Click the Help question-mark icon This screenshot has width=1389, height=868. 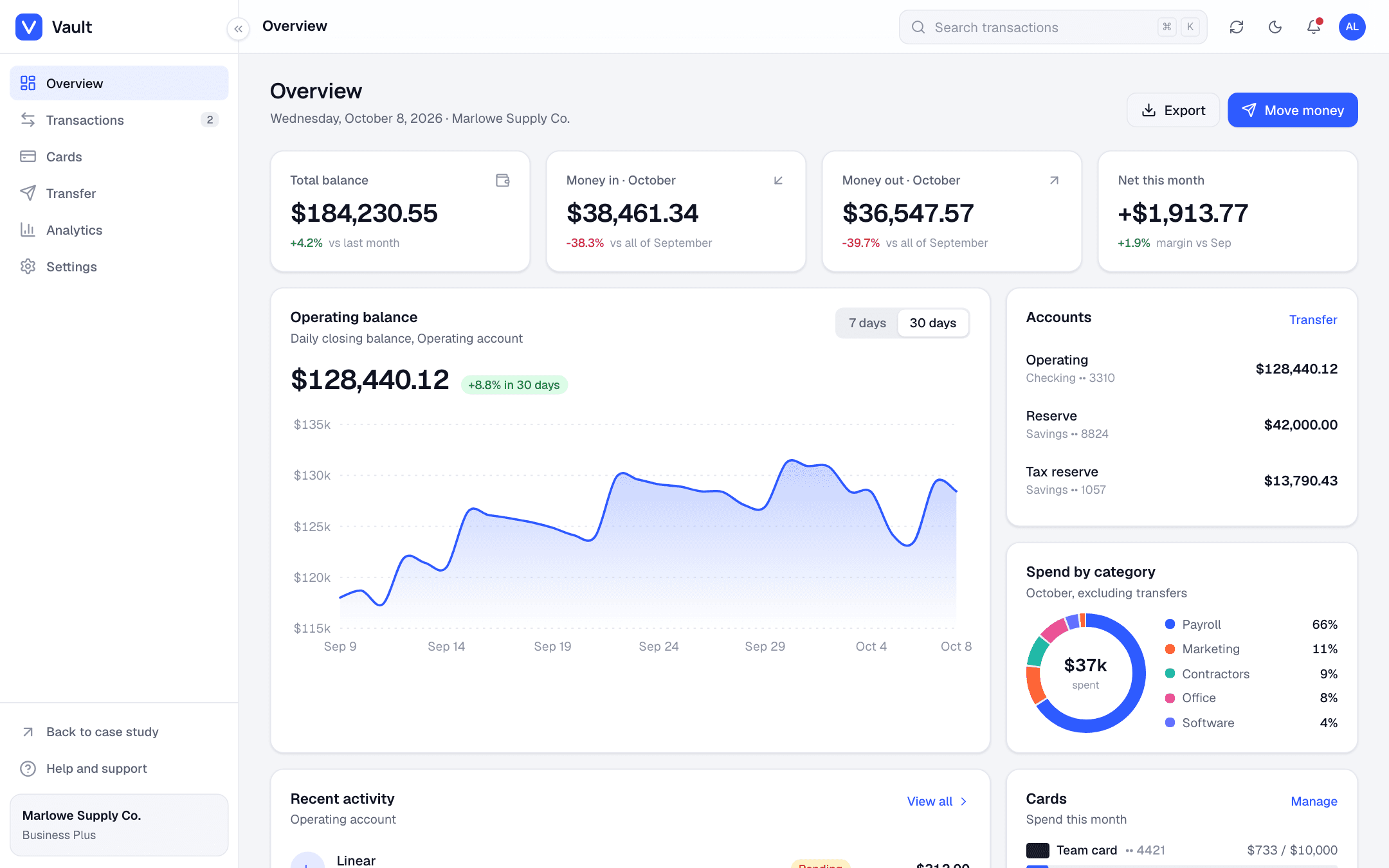click(28, 768)
